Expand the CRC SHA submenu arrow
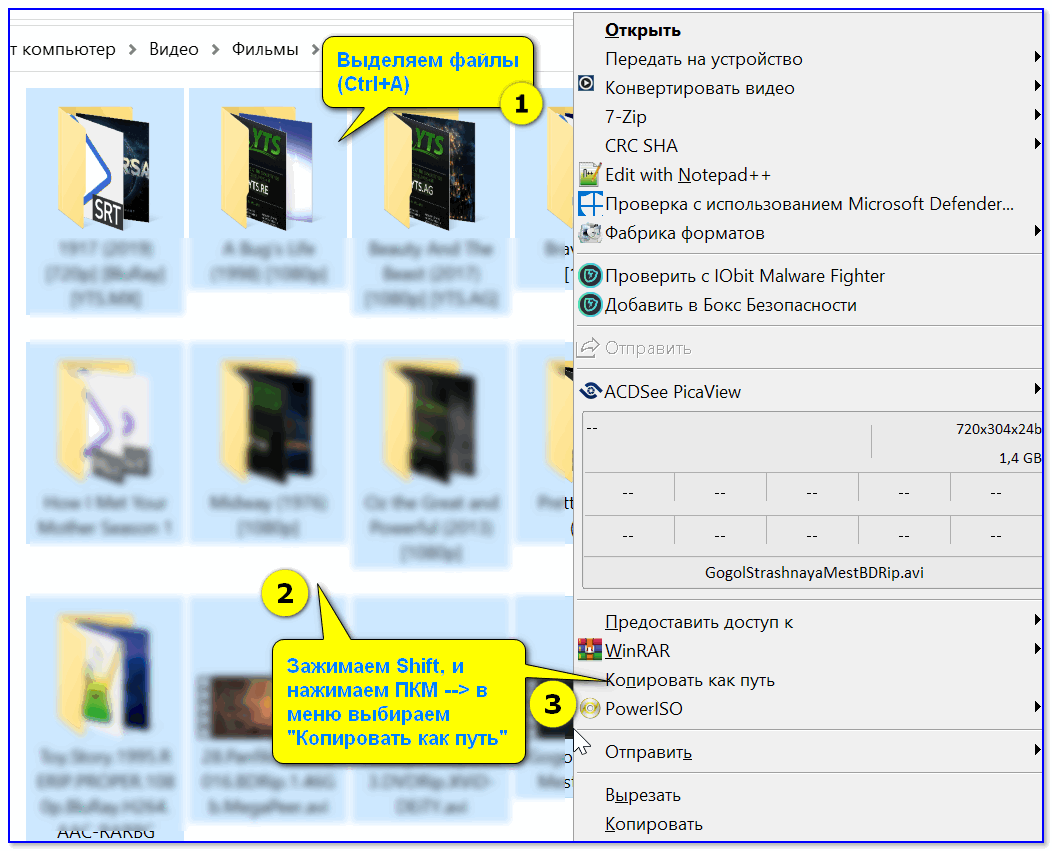The image size is (1052, 851). click(1037, 144)
